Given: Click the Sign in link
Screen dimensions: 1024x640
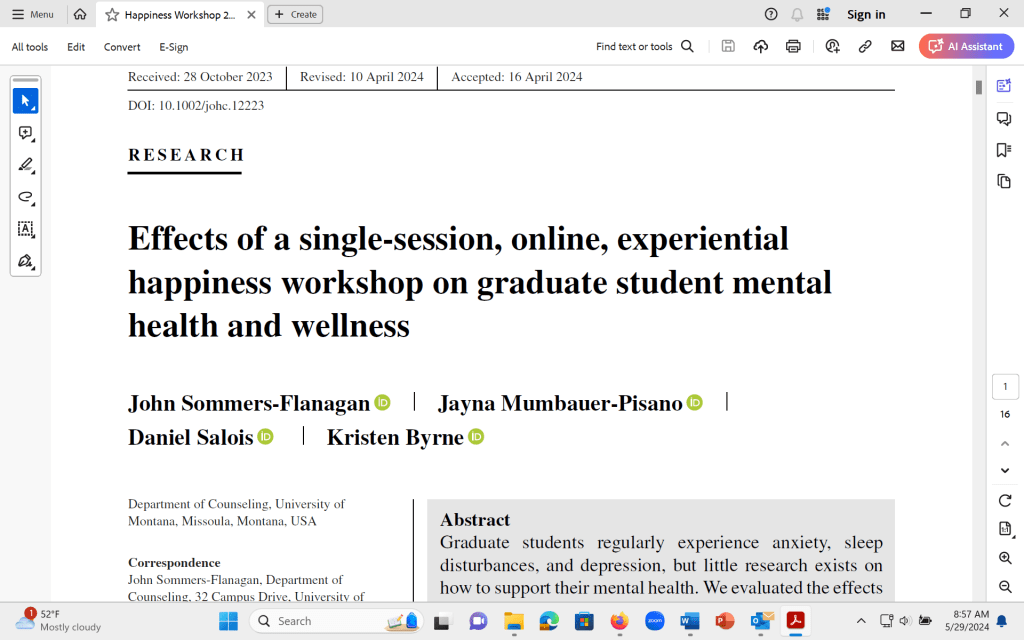Looking at the screenshot, I should pos(866,14).
